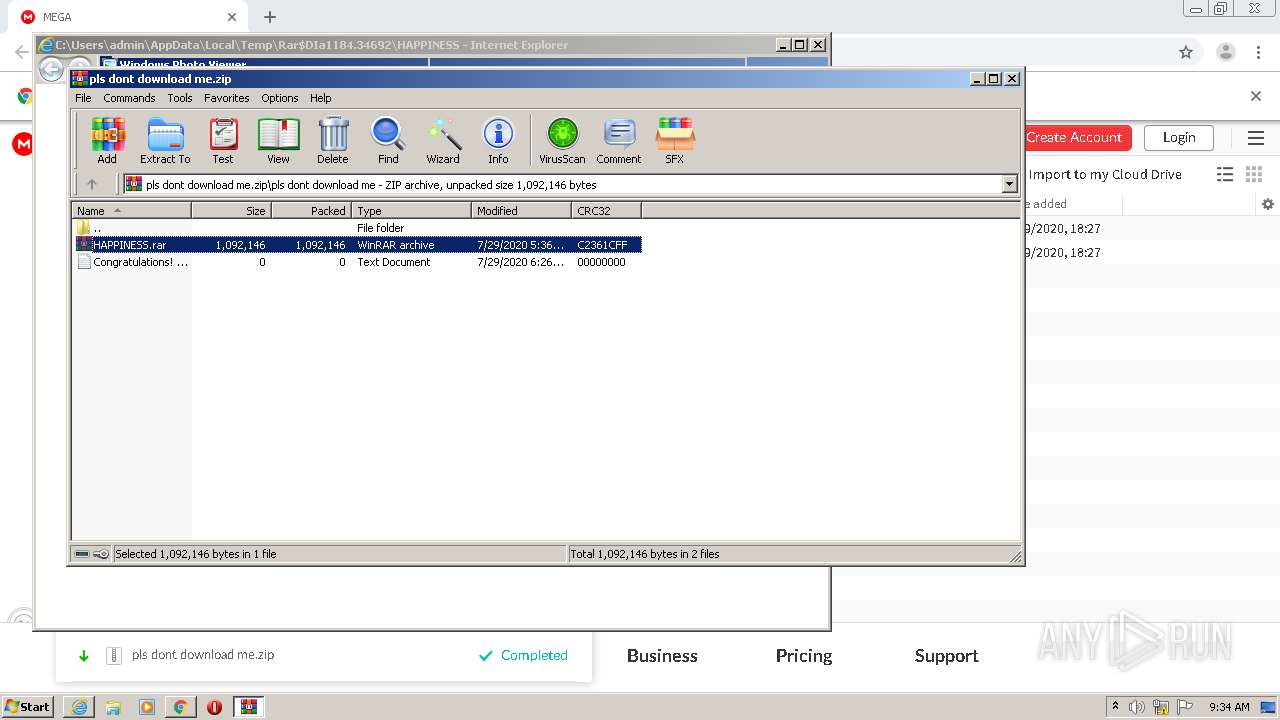The width and height of the screenshot is (1280, 720).
Task: Open Internet Explorer from the taskbar
Action: point(79,707)
